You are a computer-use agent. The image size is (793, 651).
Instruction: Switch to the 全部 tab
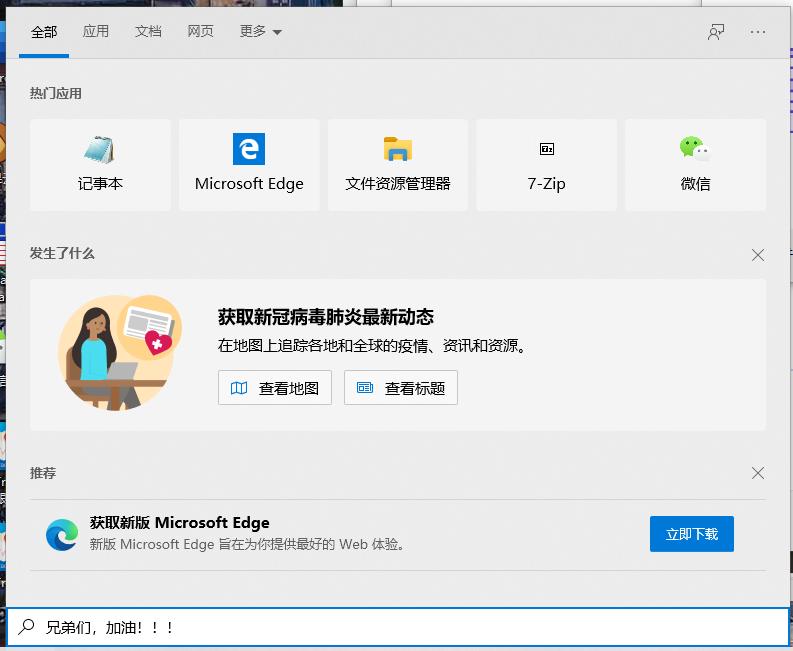tap(44, 32)
